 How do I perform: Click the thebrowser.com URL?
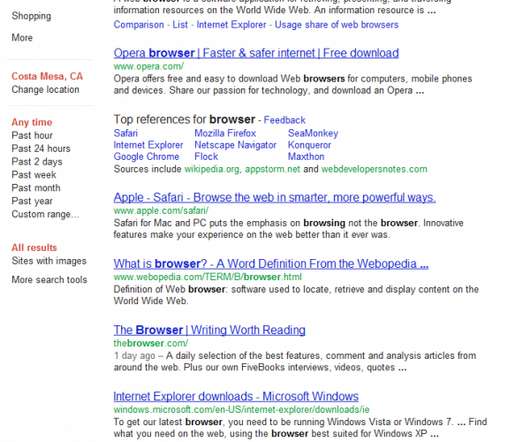click(x=151, y=343)
